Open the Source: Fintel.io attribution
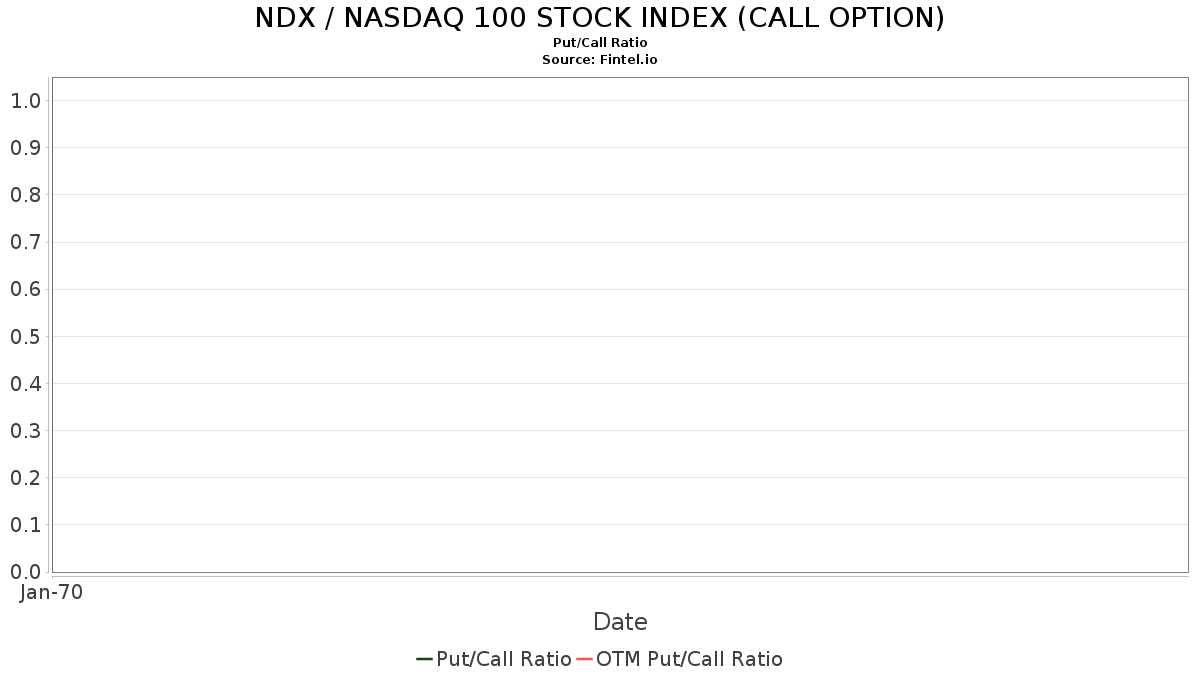The image size is (1200, 675). point(600,60)
